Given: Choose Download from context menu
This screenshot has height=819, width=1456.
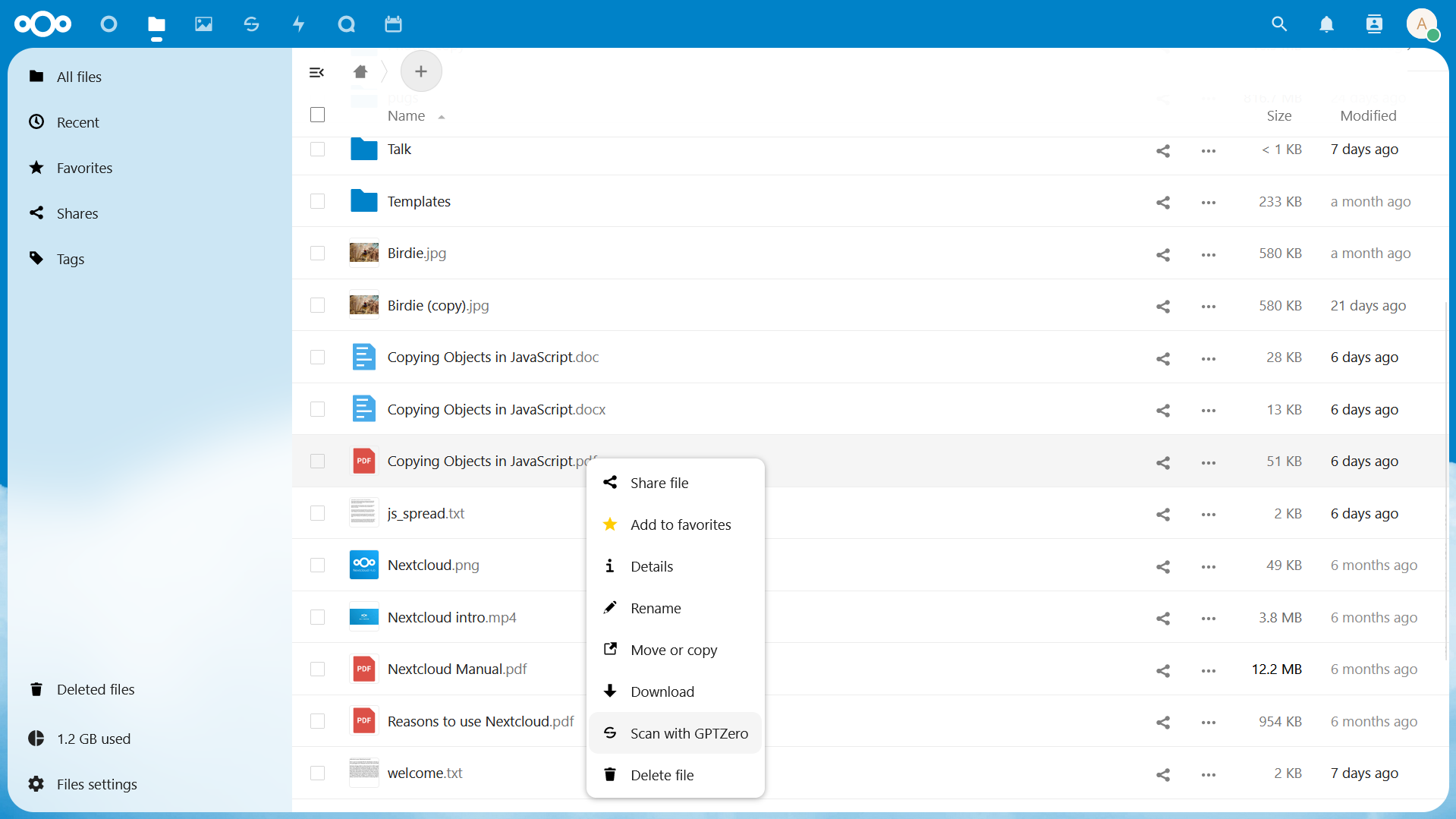Looking at the screenshot, I should point(675,691).
